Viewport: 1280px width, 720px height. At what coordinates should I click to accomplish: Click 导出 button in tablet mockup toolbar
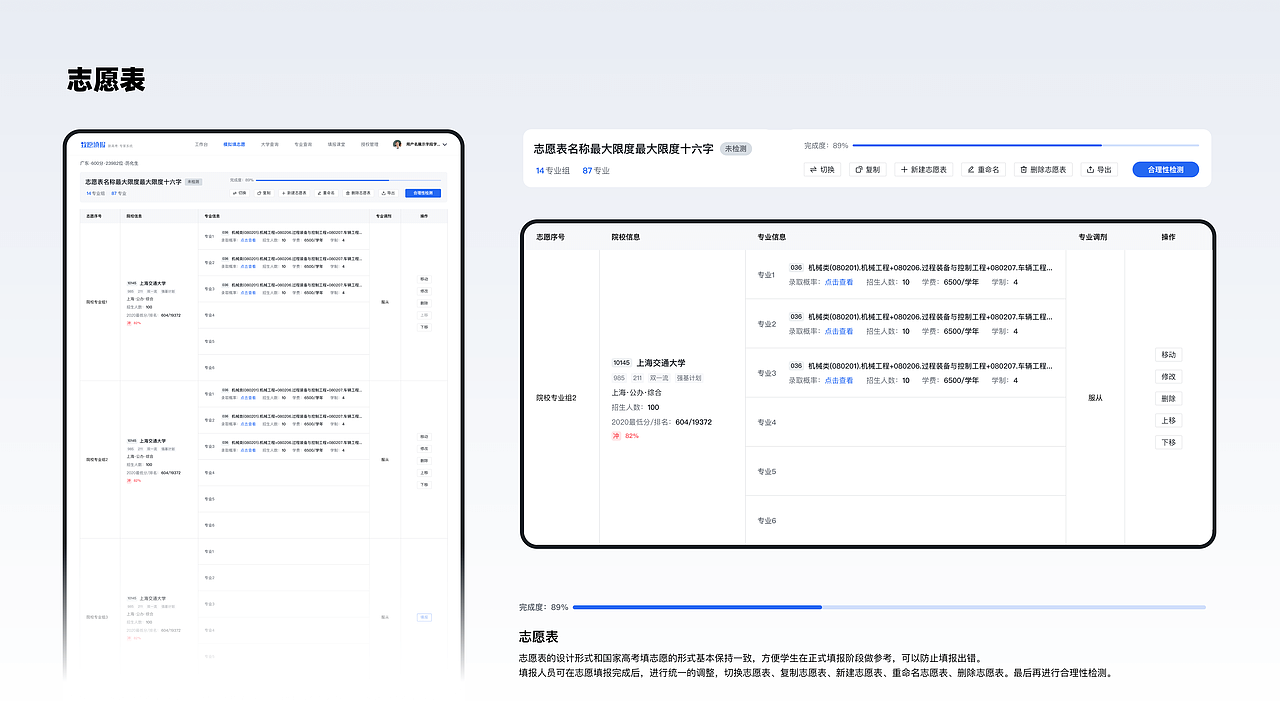(x=388, y=193)
